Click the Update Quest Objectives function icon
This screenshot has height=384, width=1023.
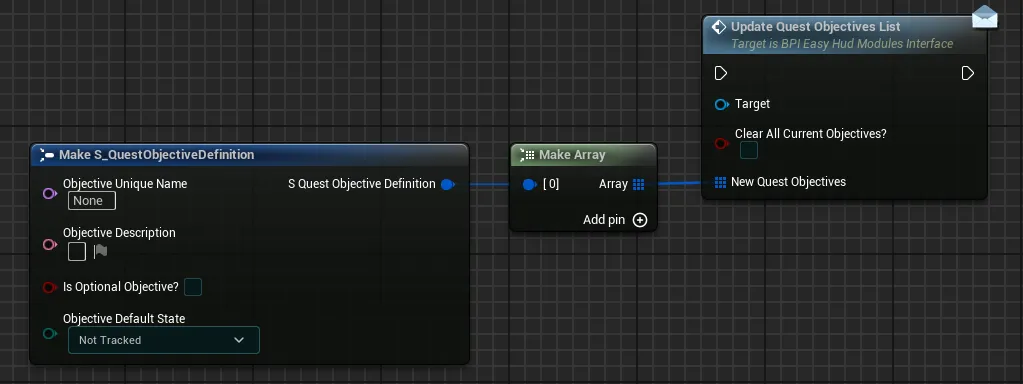tap(719, 27)
